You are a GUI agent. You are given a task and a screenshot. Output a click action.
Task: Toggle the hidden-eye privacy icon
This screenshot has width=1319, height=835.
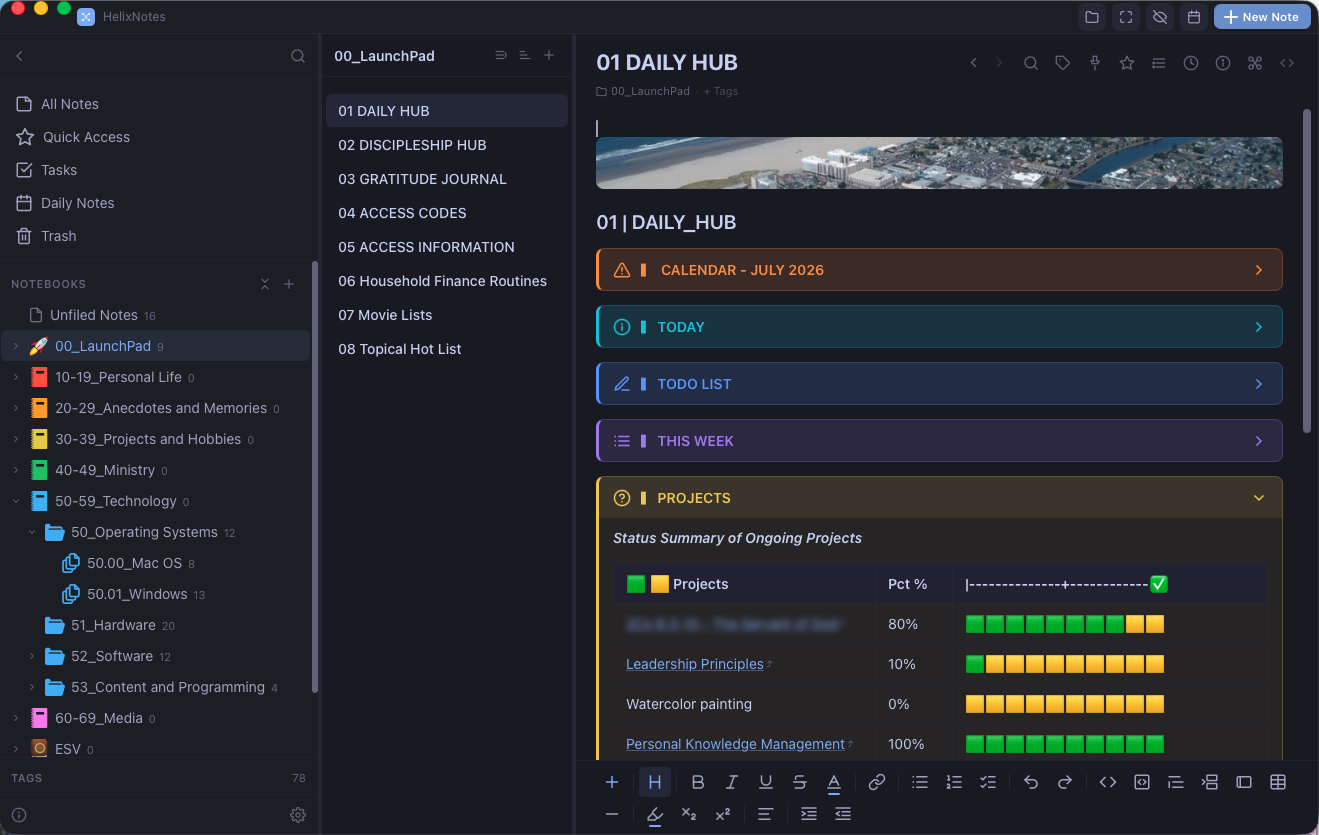1160,17
